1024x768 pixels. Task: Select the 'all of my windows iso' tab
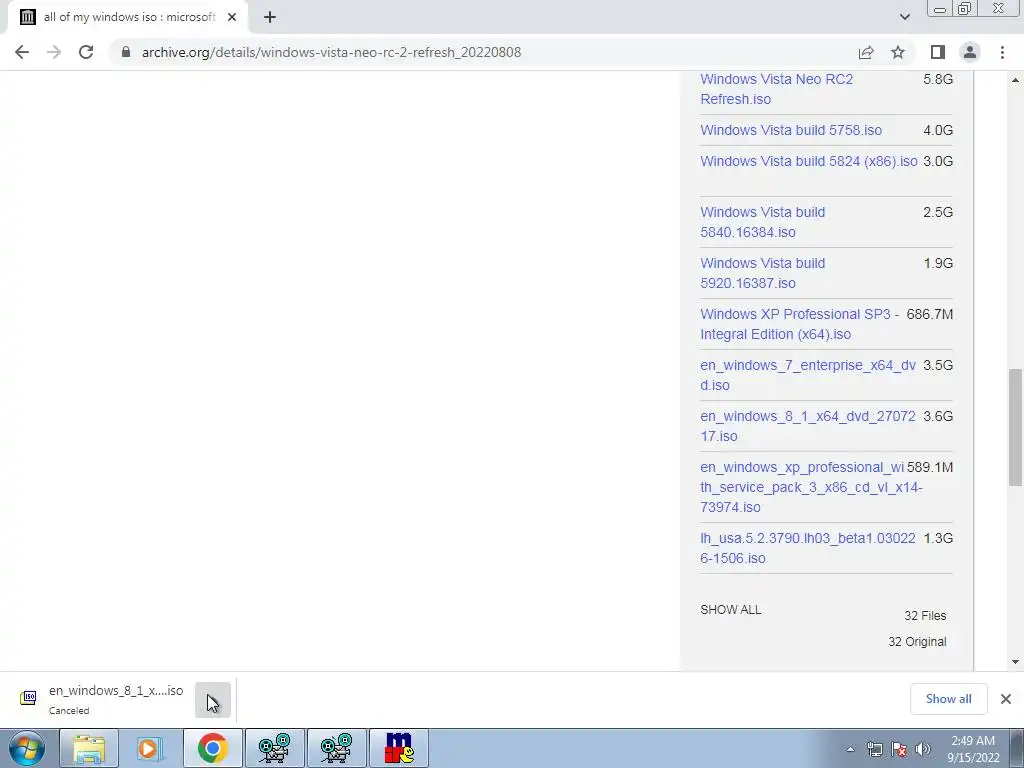point(128,18)
